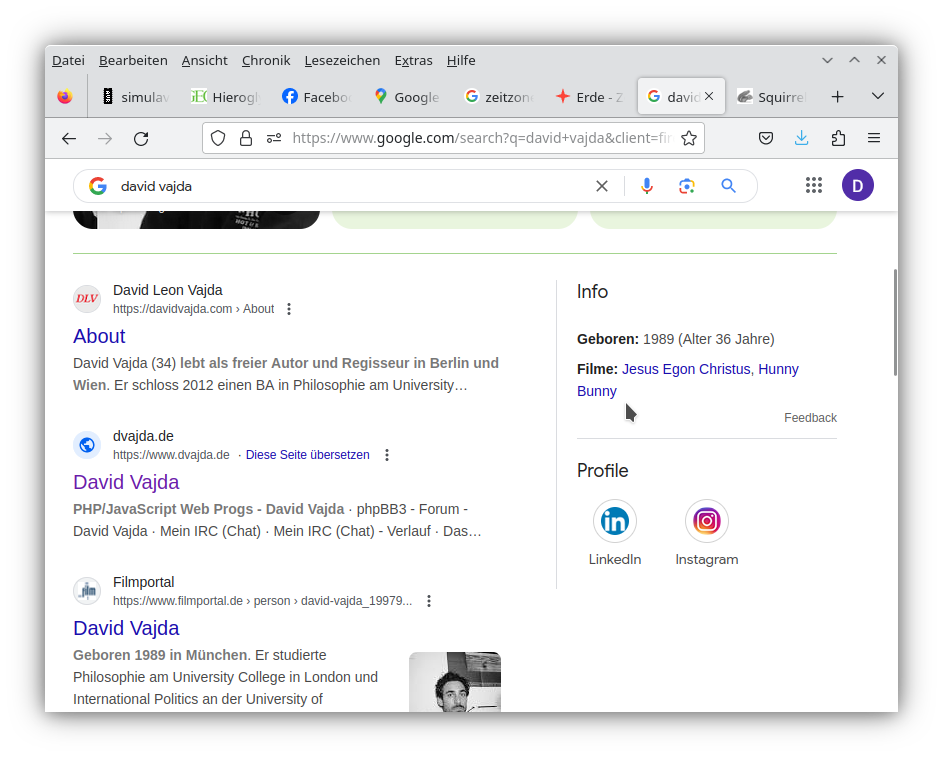Open three-dot options beside dvajda.de result

(387, 454)
